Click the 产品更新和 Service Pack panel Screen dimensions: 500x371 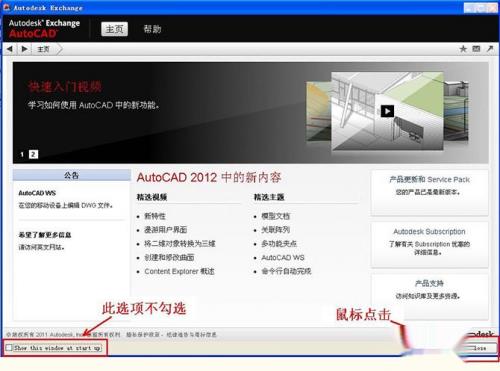tap(429, 193)
